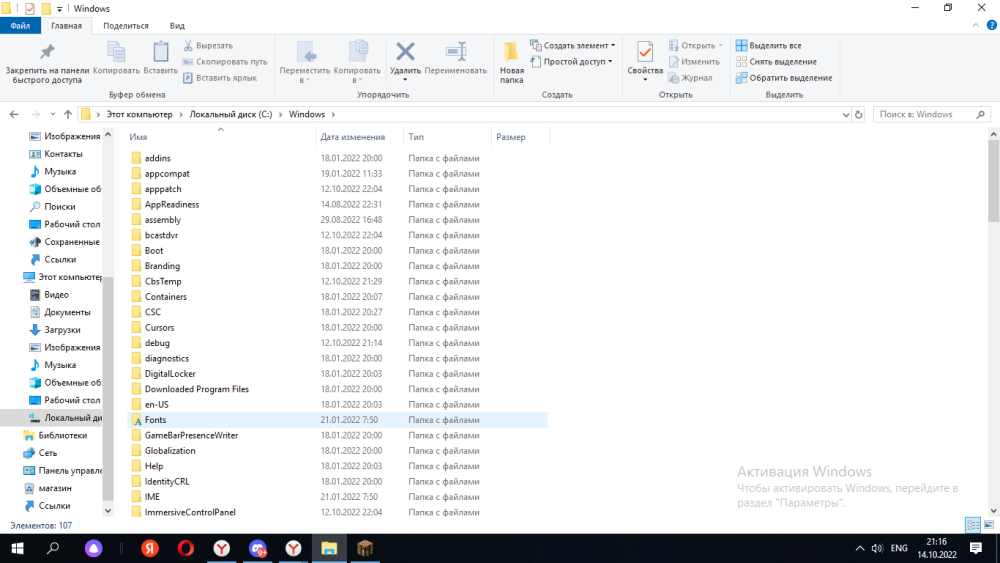Click Скопировать путь command
Viewport: 1000px width, 563px height.
pyautogui.click(x=224, y=62)
